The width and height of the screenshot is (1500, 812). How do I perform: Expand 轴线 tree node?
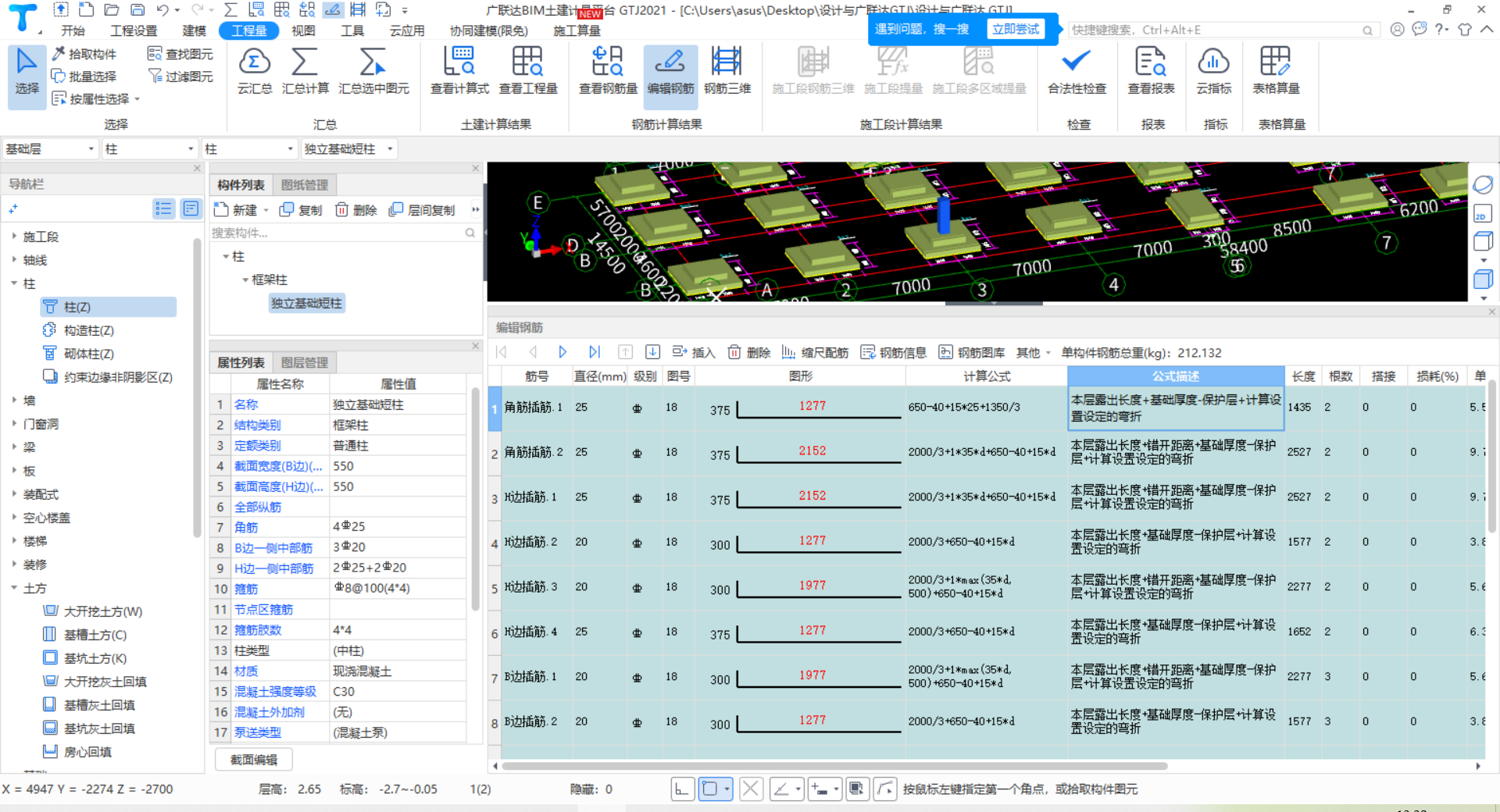(15, 259)
